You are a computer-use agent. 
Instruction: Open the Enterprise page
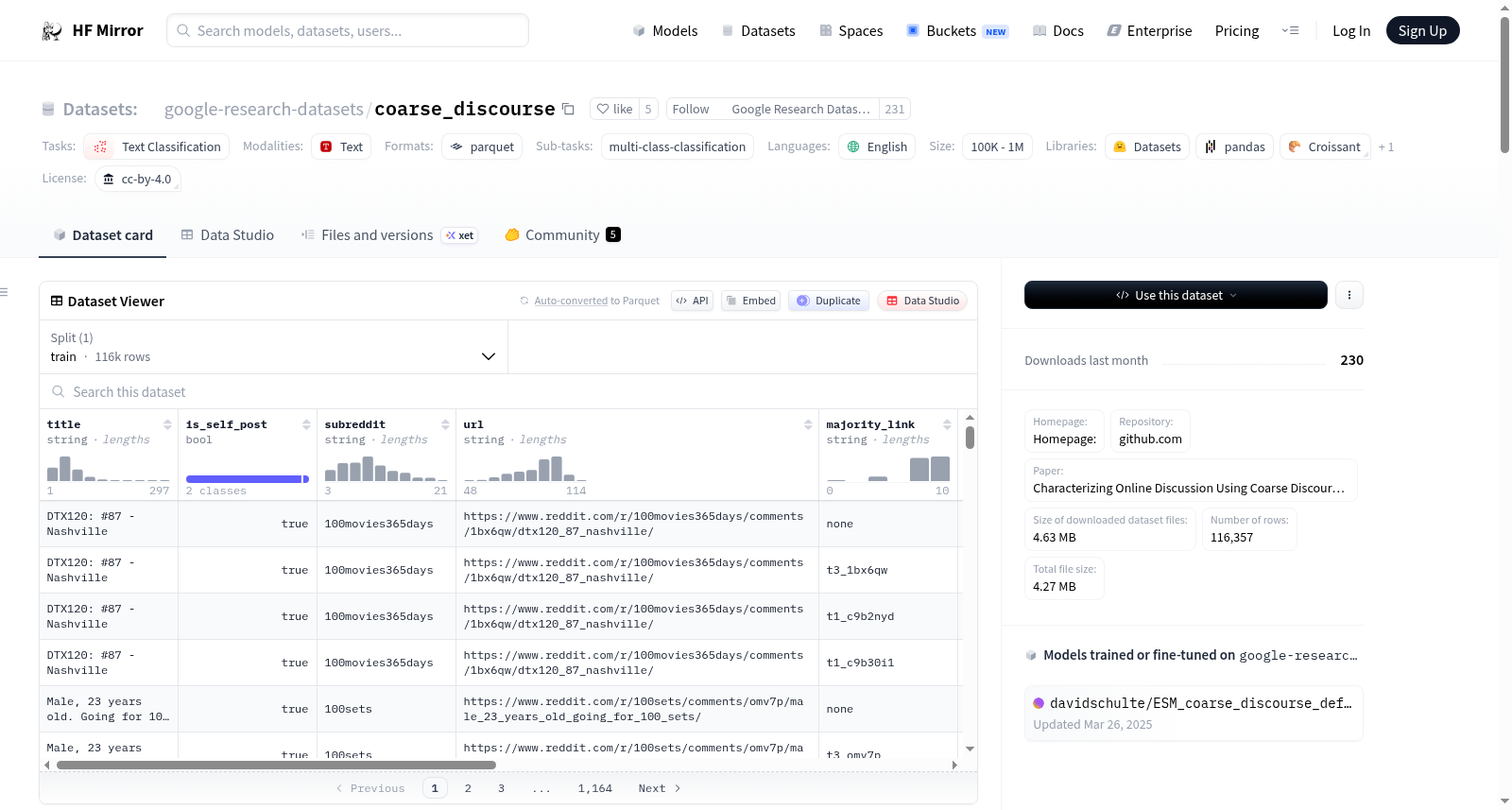click(1149, 31)
